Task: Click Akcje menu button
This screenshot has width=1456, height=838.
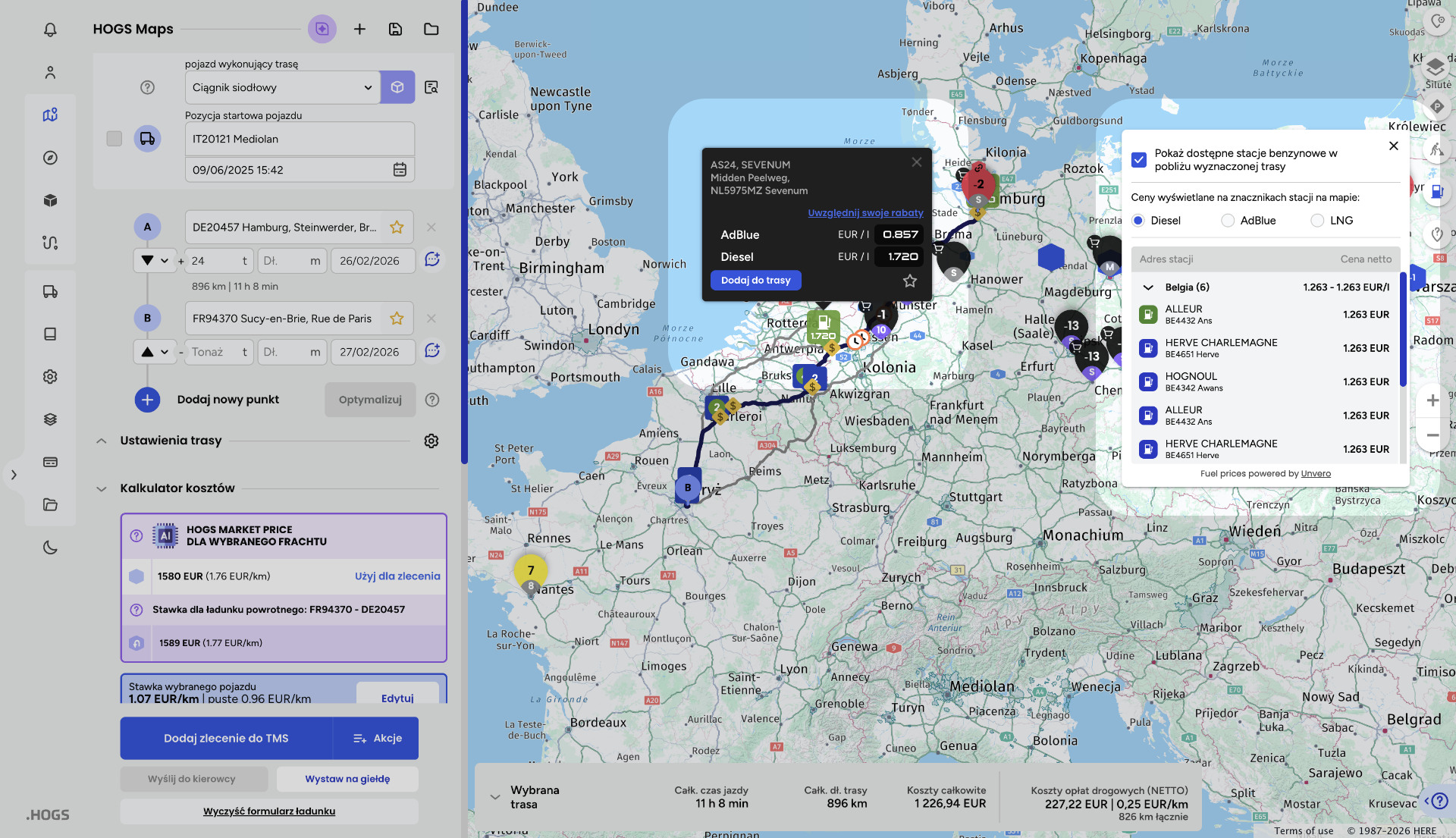Action: tap(377, 738)
